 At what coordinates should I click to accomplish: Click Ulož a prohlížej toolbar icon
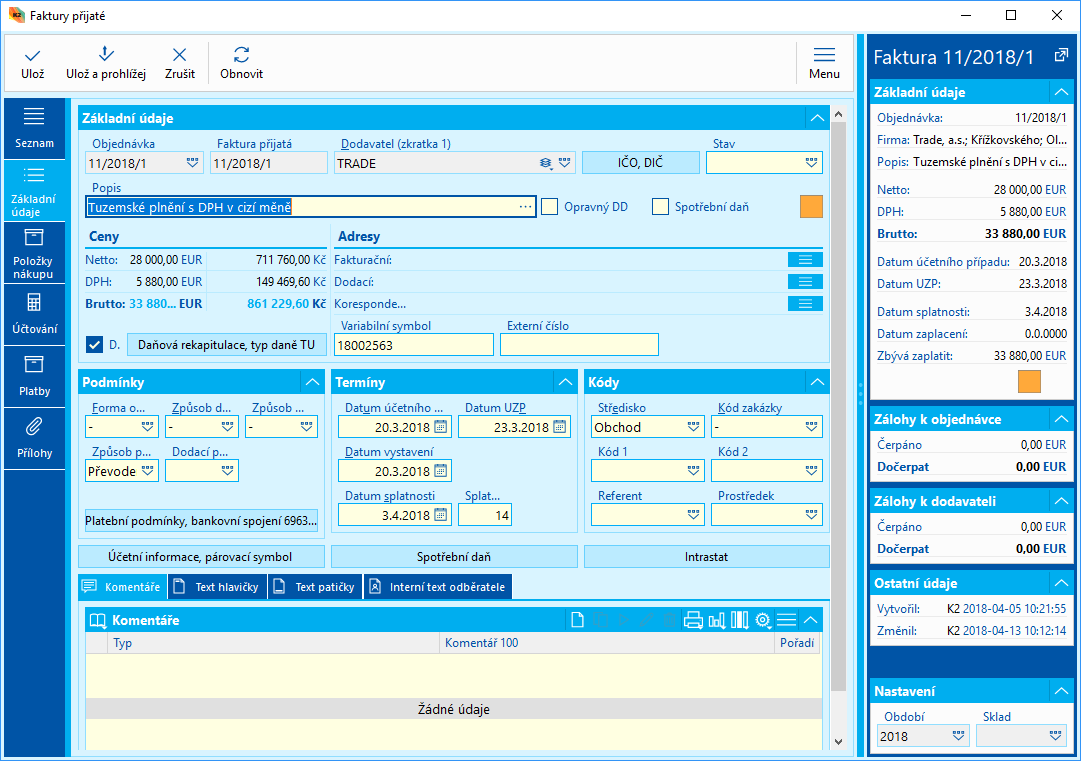106,56
